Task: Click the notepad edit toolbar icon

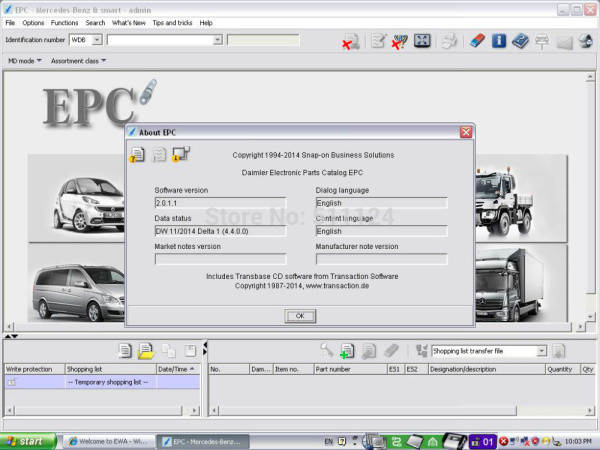Action: (x=378, y=41)
